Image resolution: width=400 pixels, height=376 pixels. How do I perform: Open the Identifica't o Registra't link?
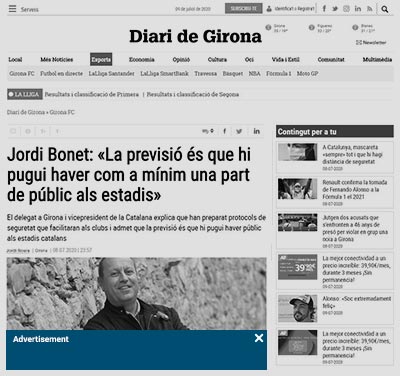tap(294, 9)
